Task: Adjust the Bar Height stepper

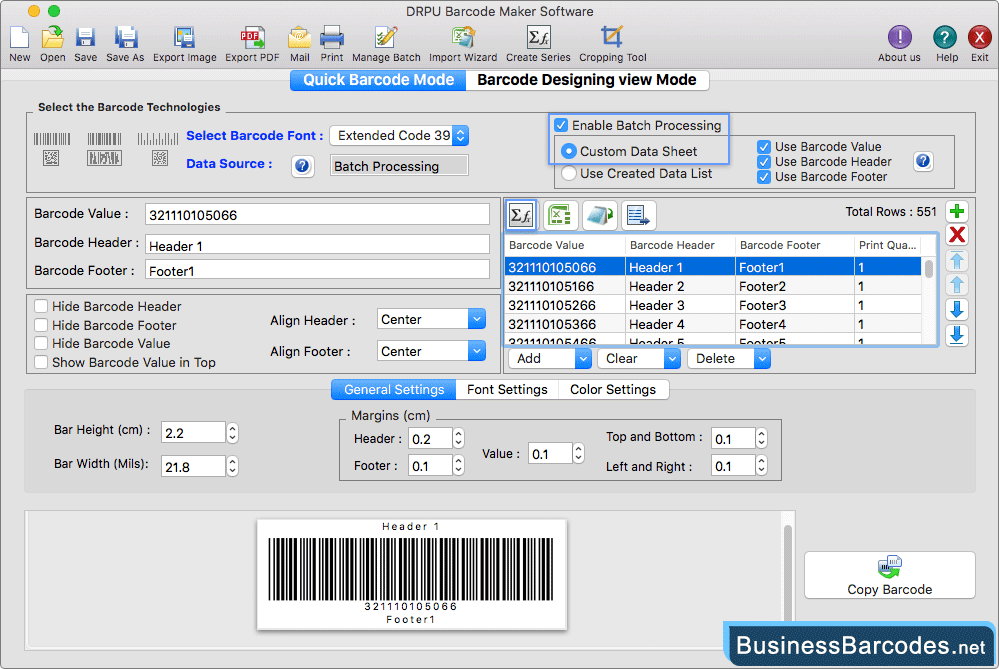Action: pos(233,433)
